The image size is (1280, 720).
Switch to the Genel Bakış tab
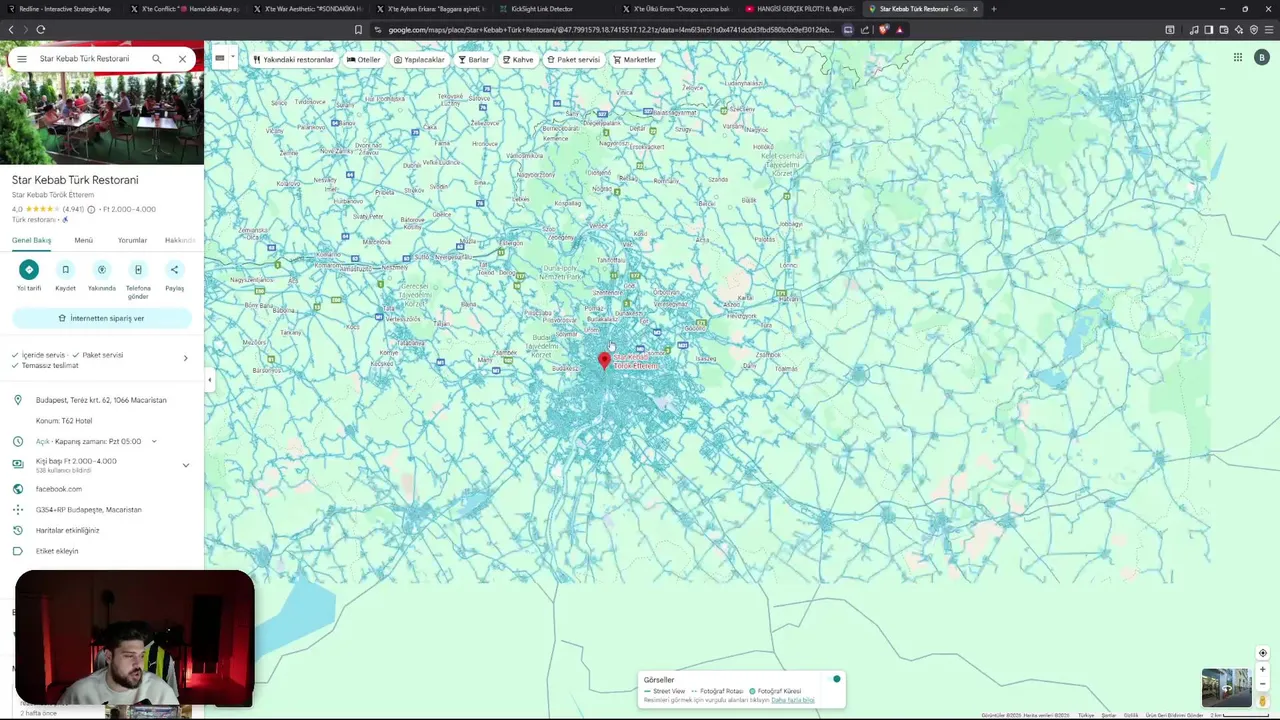(31, 240)
